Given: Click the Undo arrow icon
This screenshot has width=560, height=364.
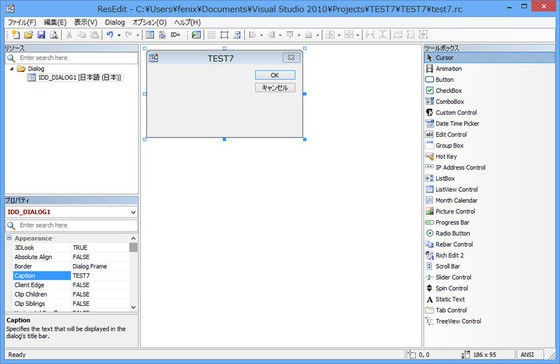Looking at the screenshot, I should pyautogui.click(x=110, y=35).
